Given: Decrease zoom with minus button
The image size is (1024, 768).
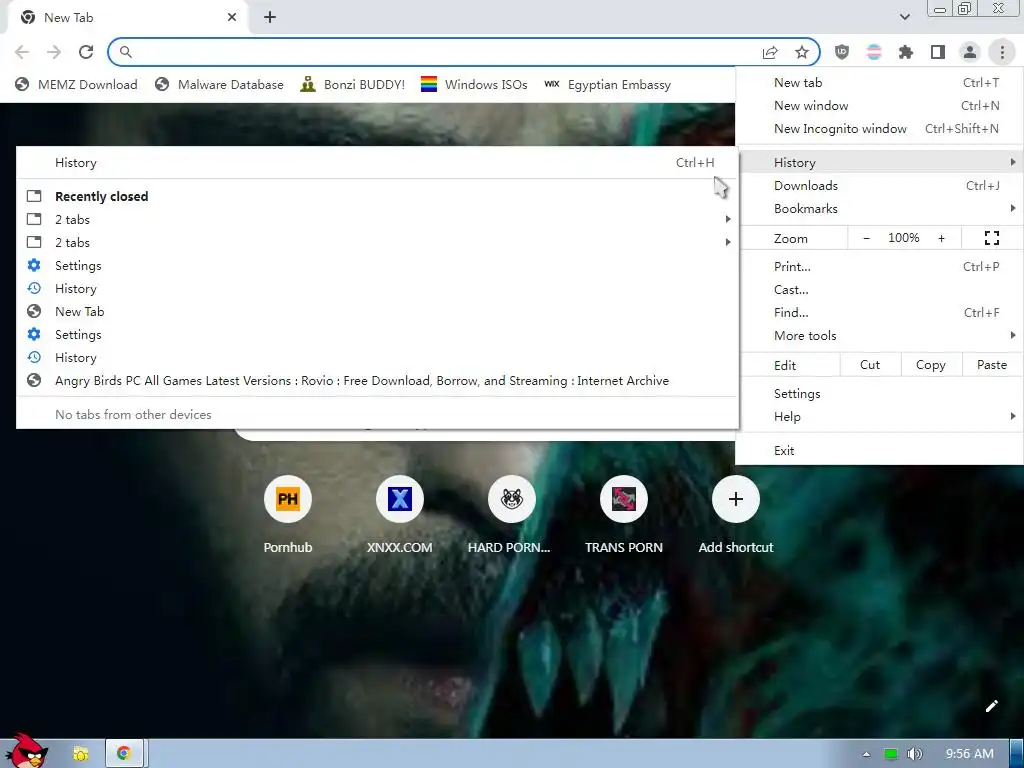Looking at the screenshot, I should 867,238.
